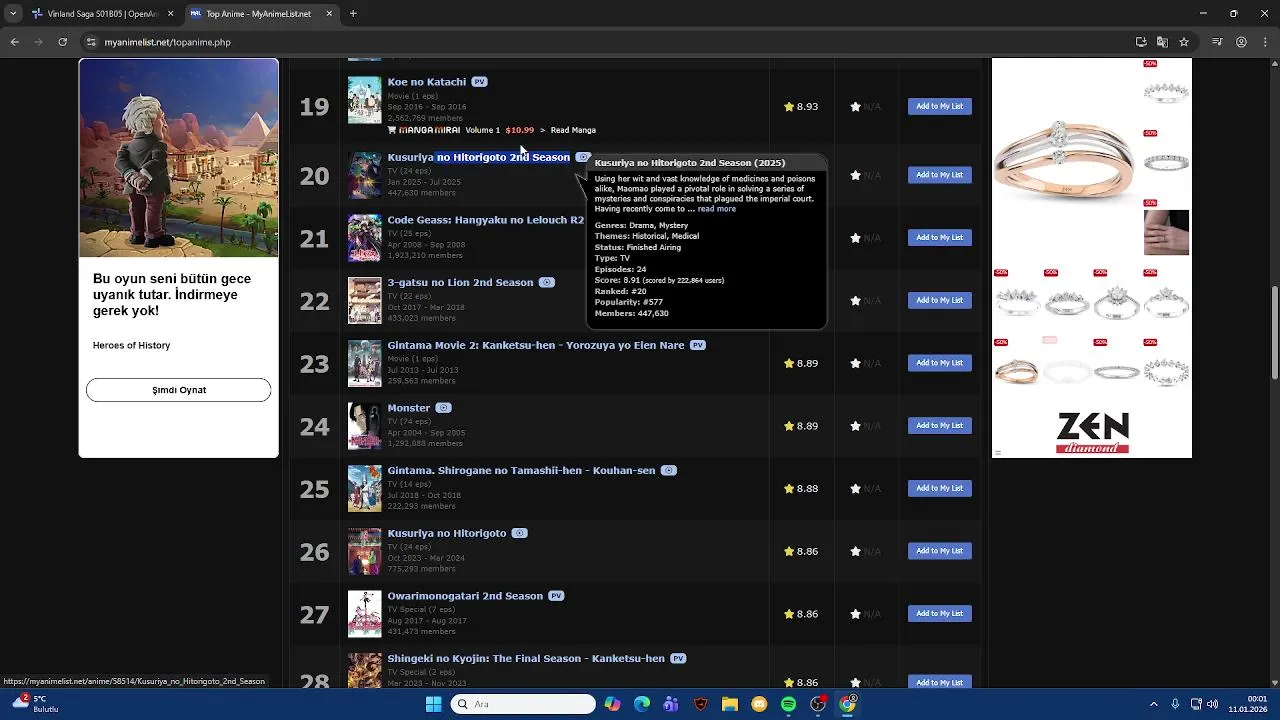Click the install app icon in address bar
The image size is (1280, 720).
[x=1141, y=42]
